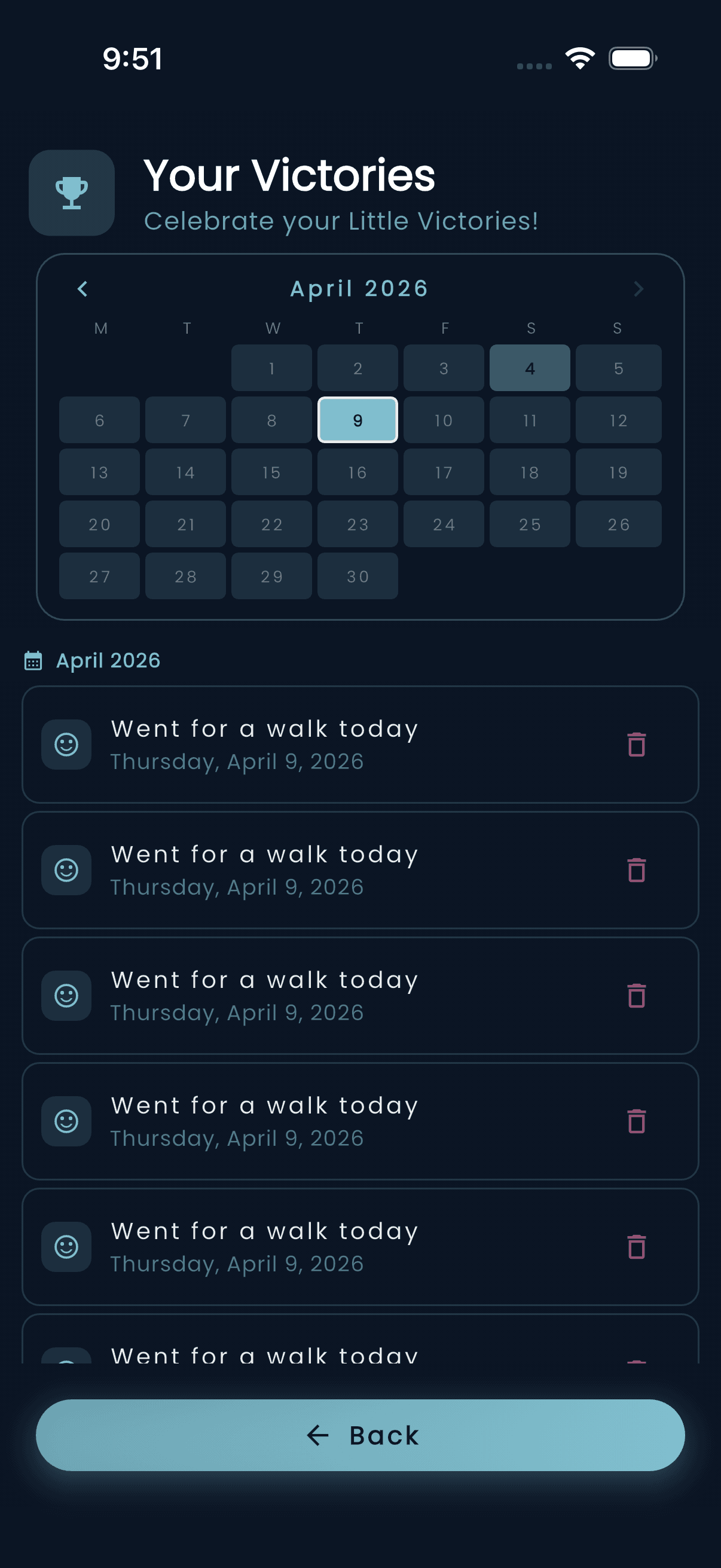721x1568 pixels.
Task: Select April 4 on the calendar
Action: (530, 368)
